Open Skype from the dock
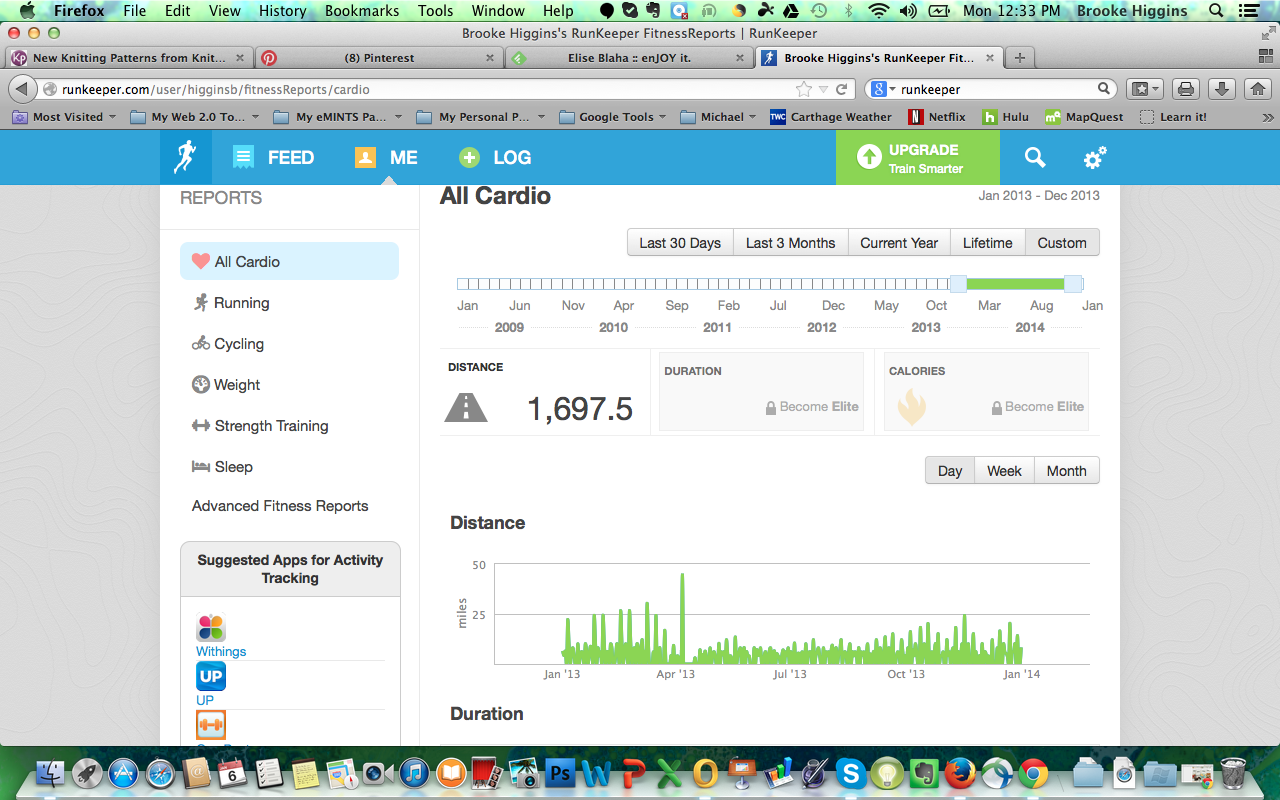Viewport: 1280px width, 800px height. [x=851, y=773]
